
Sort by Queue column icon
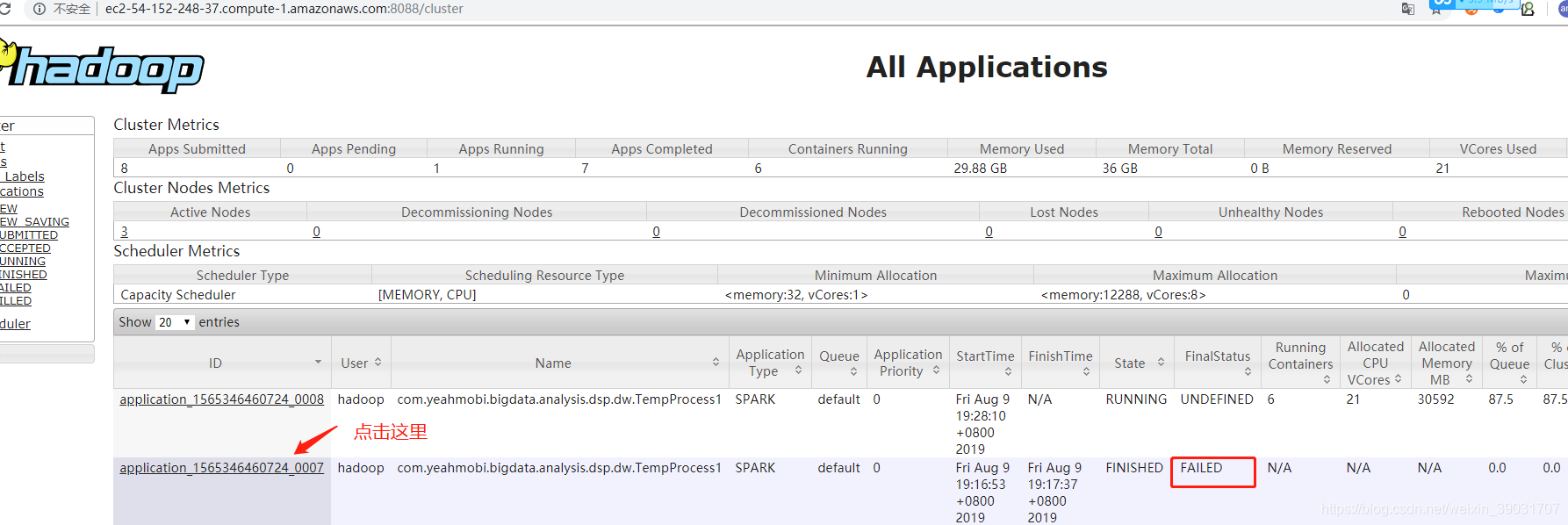tap(853, 372)
